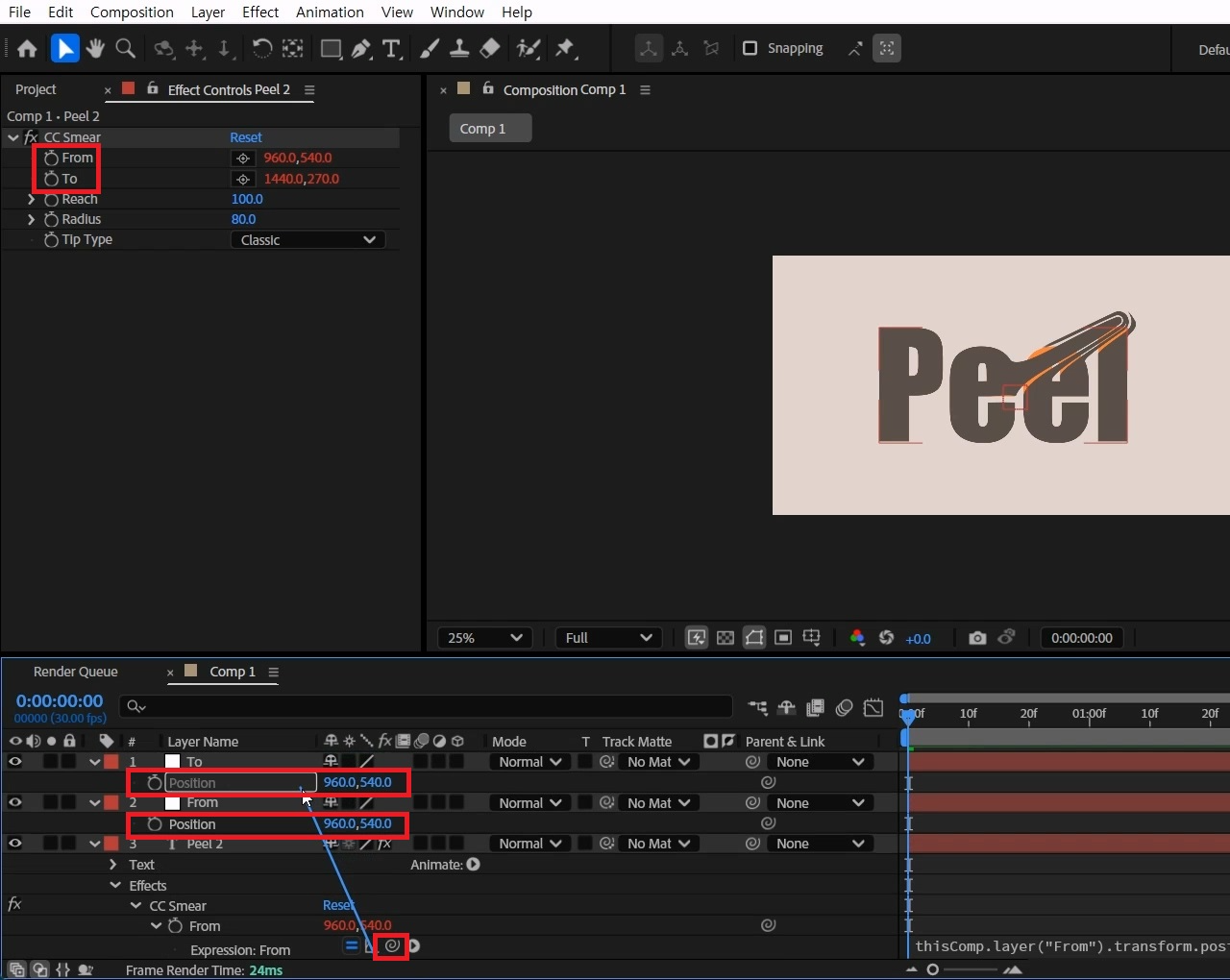Screen dimensions: 1230x980
Task: Click the expression language menu arrow
Action: point(414,946)
